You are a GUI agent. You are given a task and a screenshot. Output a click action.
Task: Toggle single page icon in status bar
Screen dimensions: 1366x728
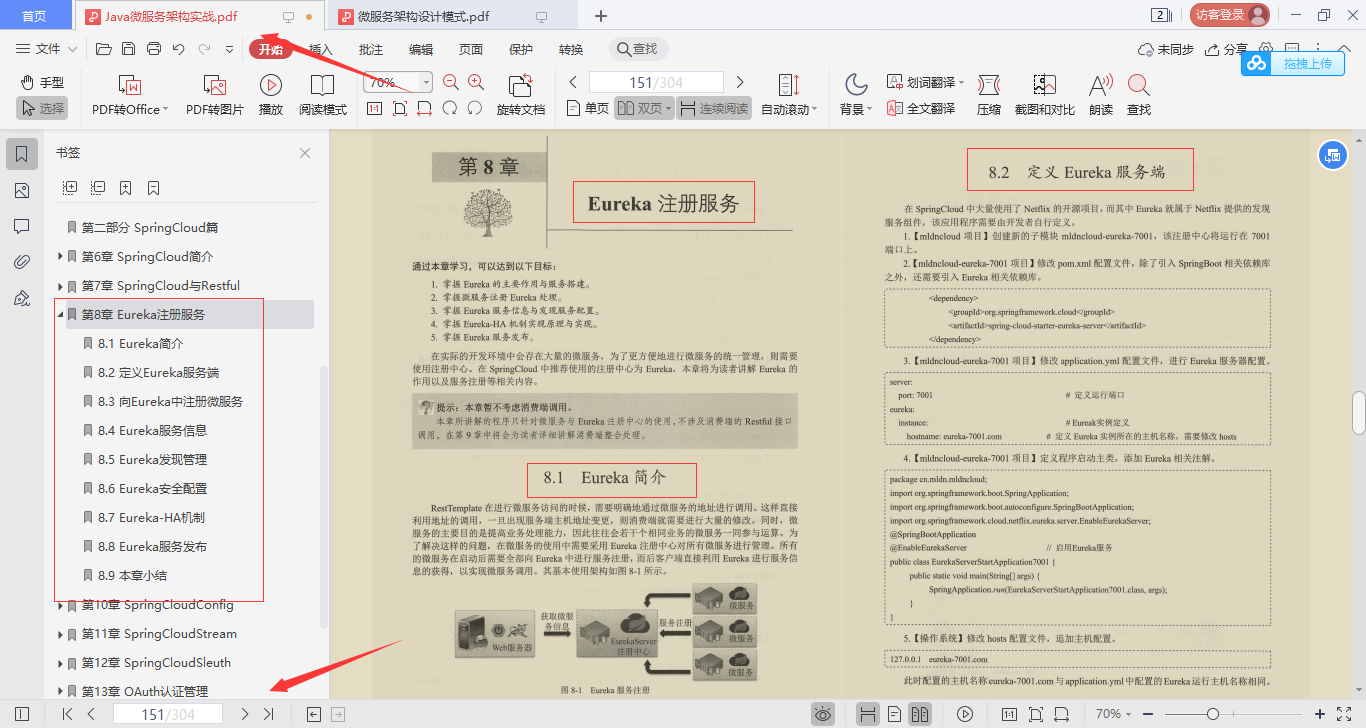[x=894, y=714]
